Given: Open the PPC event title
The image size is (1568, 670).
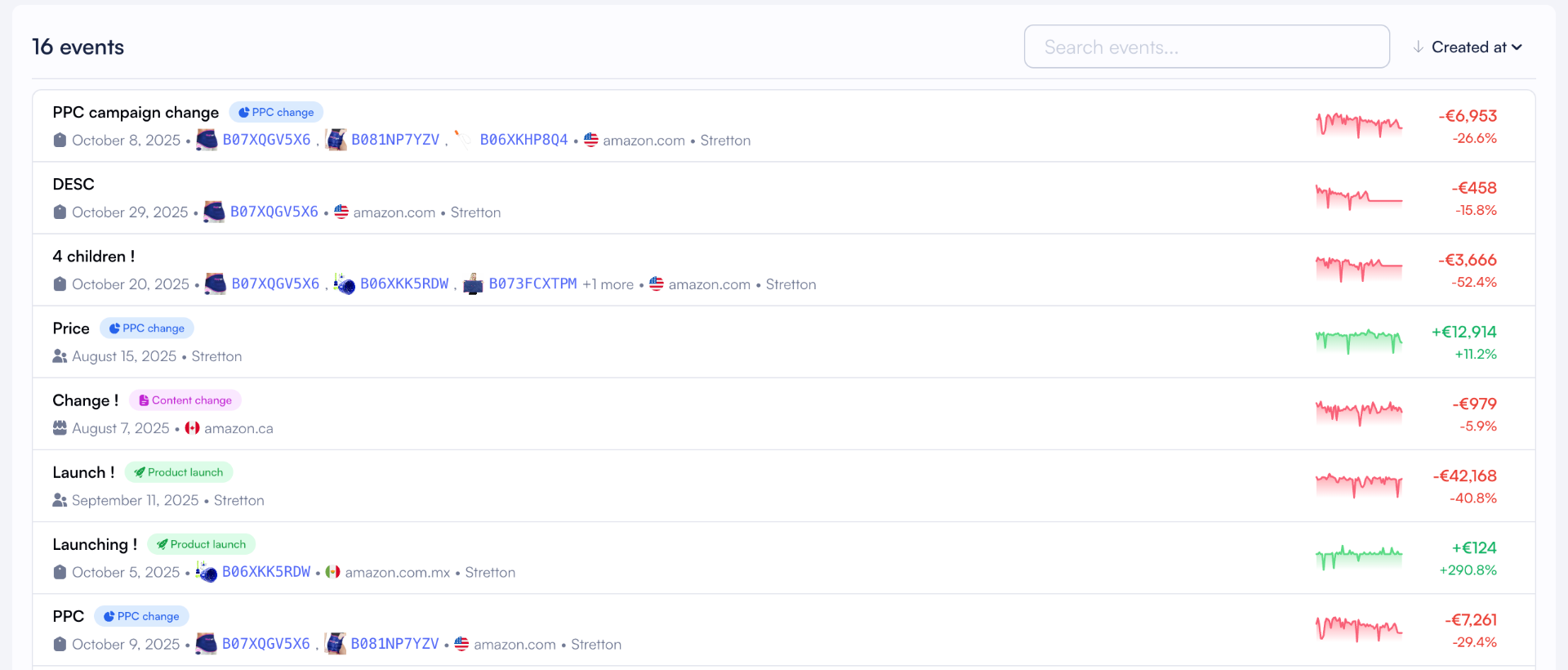Looking at the screenshot, I should (x=69, y=616).
